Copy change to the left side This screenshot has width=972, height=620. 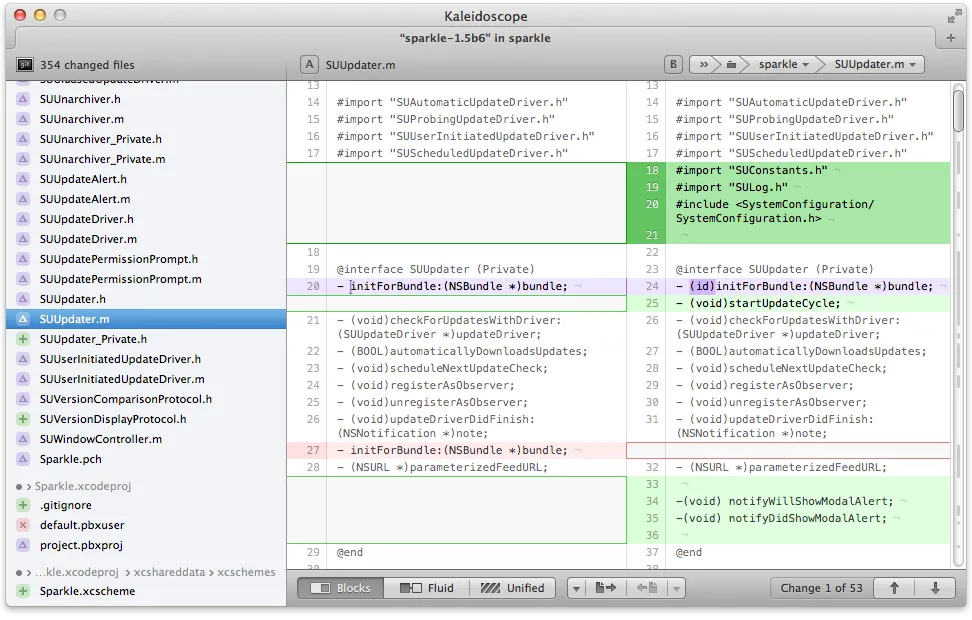click(x=647, y=588)
